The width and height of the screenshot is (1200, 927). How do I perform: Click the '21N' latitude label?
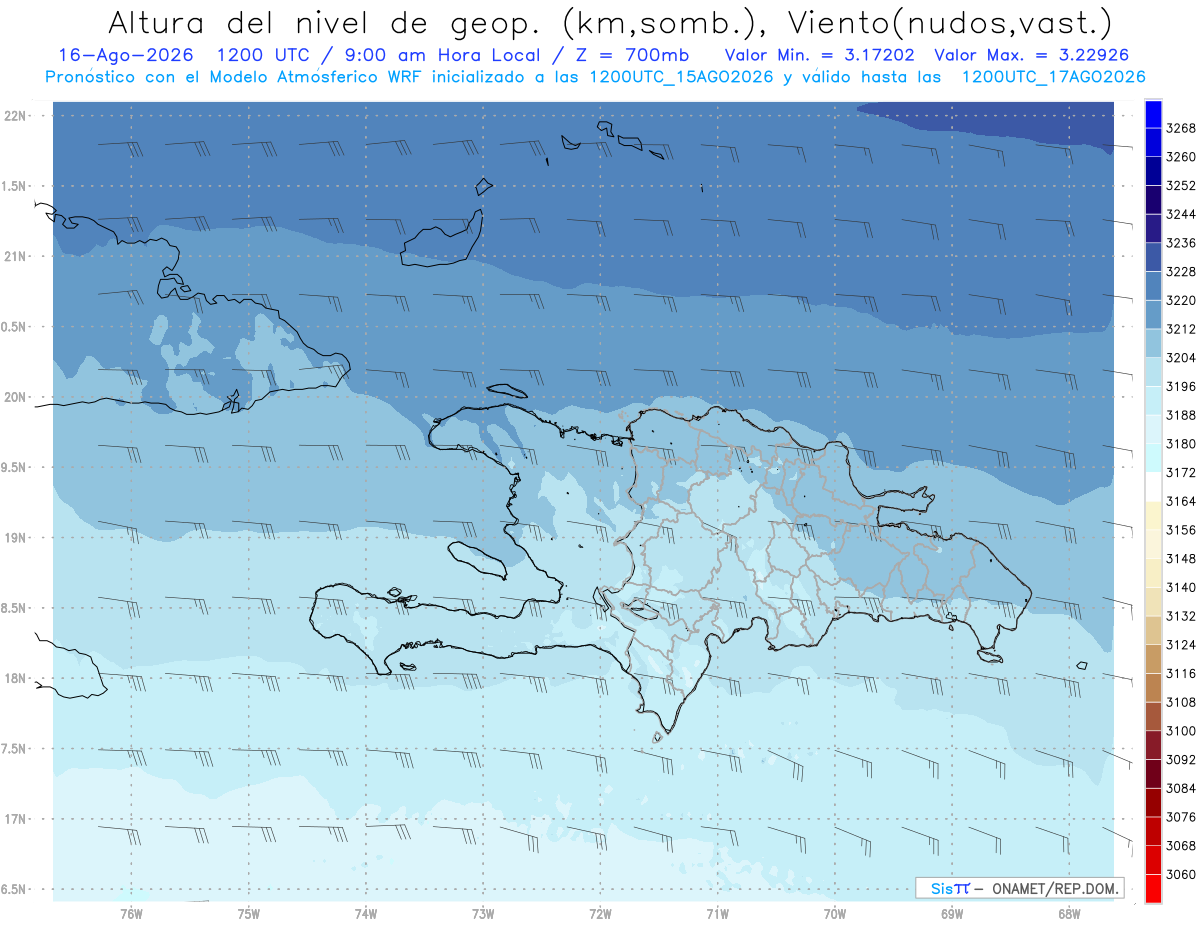(x=16, y=257)
